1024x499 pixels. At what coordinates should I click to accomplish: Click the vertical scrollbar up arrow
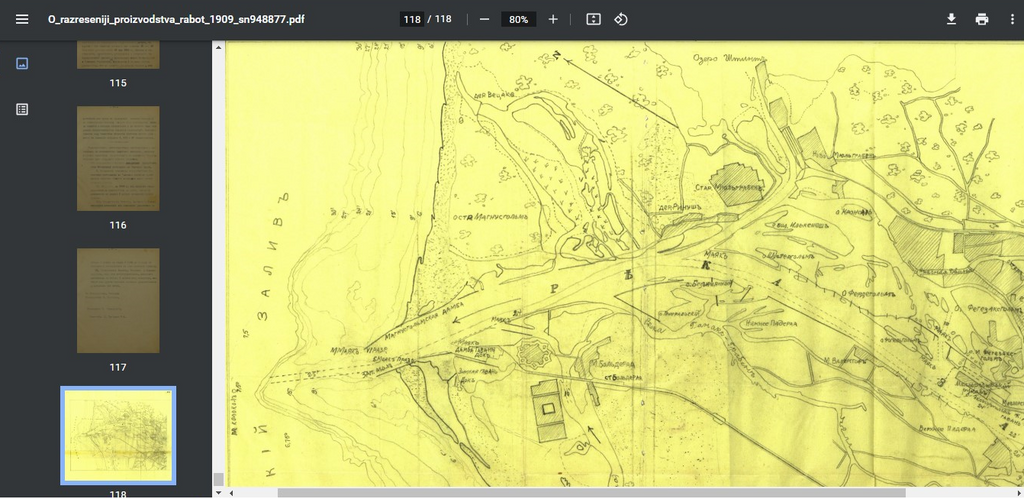[x=219, y=47]
